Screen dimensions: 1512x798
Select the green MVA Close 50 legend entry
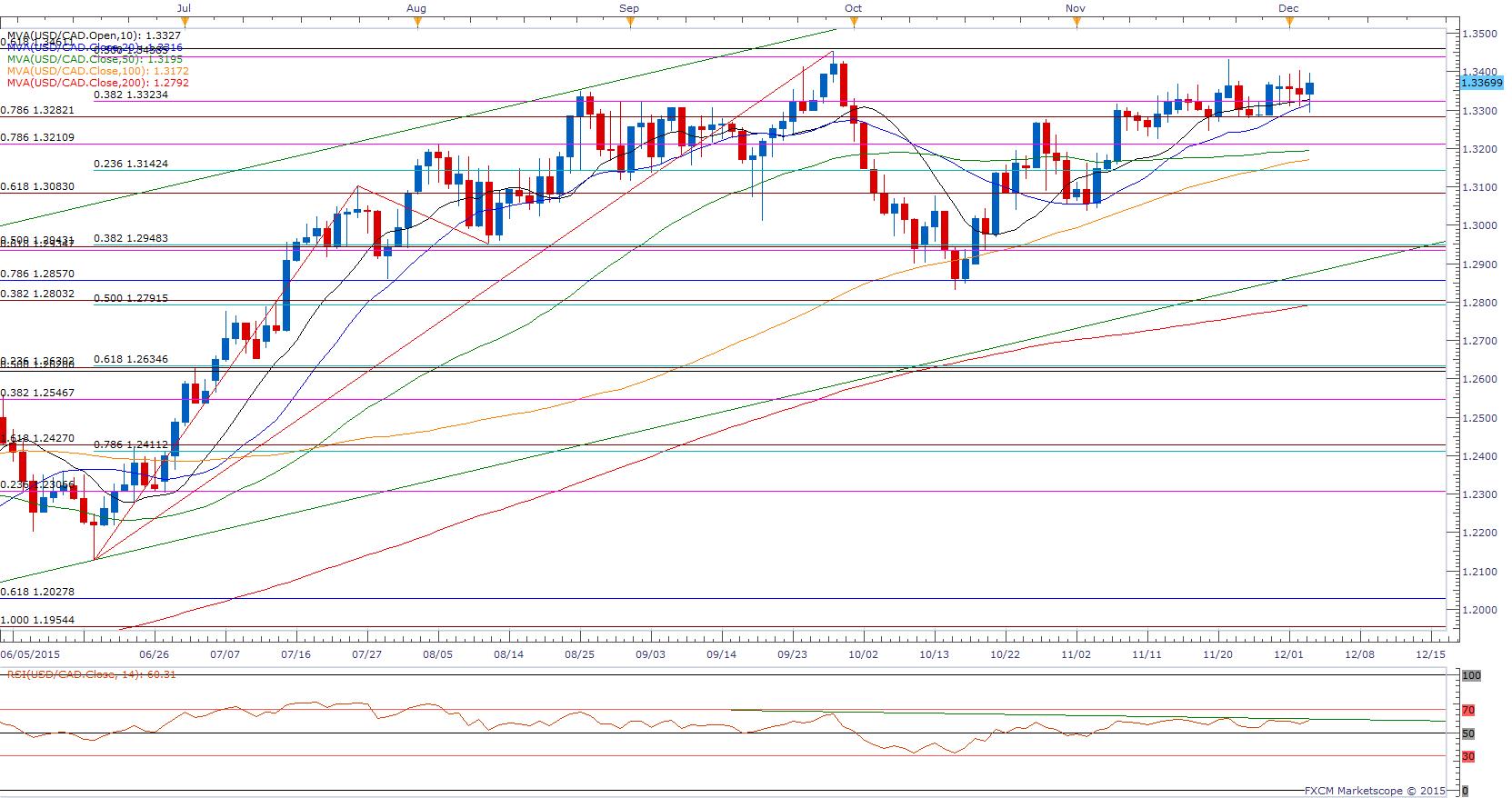[95, 61]
